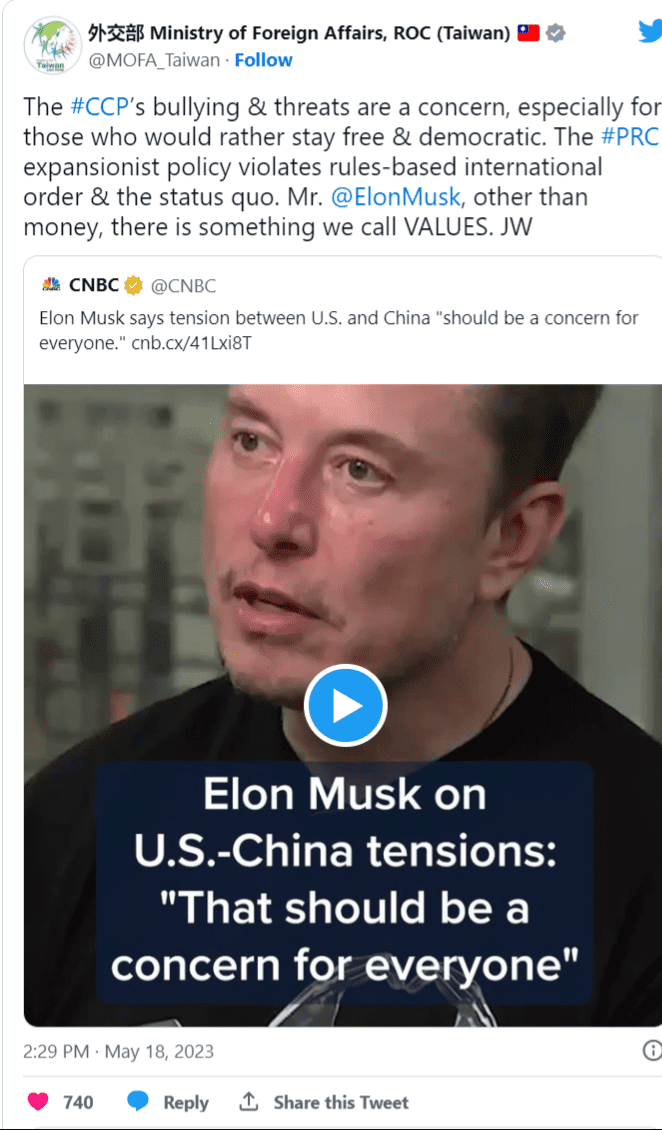Open the @MOFA_Taiwan handle
Image resolution: width=662 pixels, height=1130 pixels.
click(153, 61)
